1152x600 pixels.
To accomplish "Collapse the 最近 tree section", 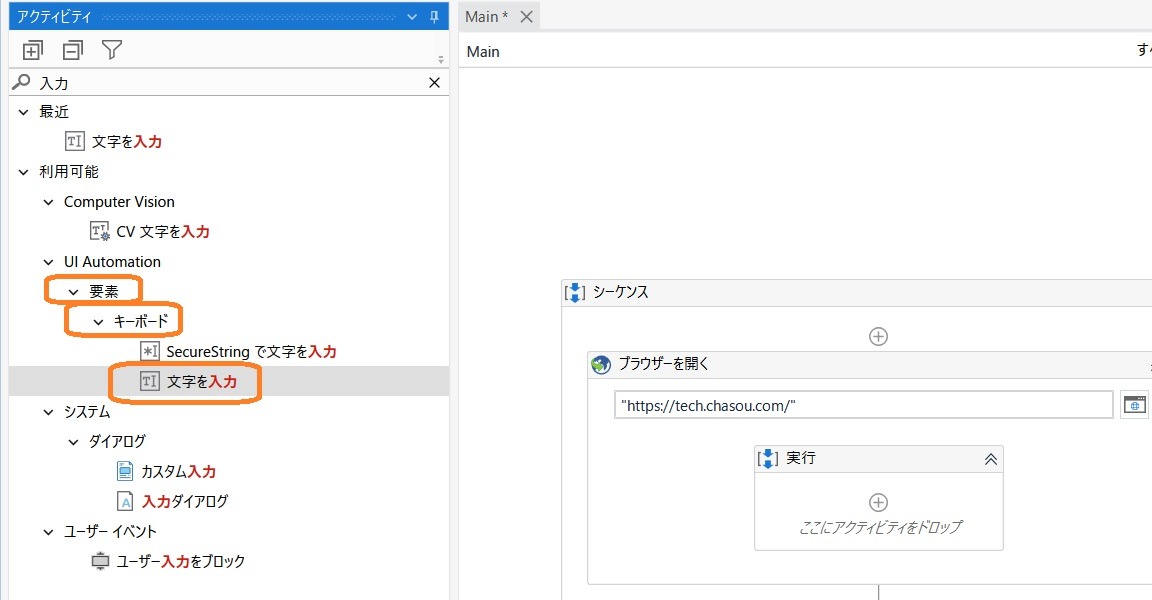I will (x=23, y=111).
